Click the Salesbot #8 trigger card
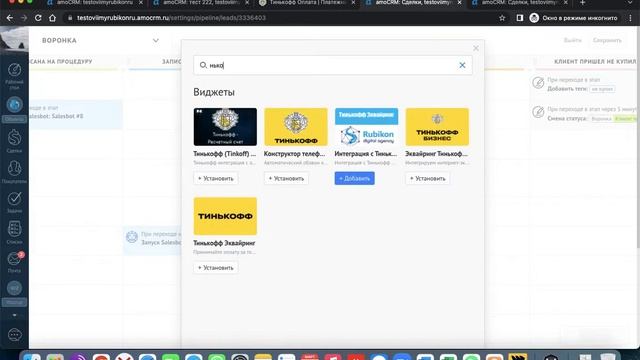The width and height of the screenshot is (640, 360). tap(76, 115)
